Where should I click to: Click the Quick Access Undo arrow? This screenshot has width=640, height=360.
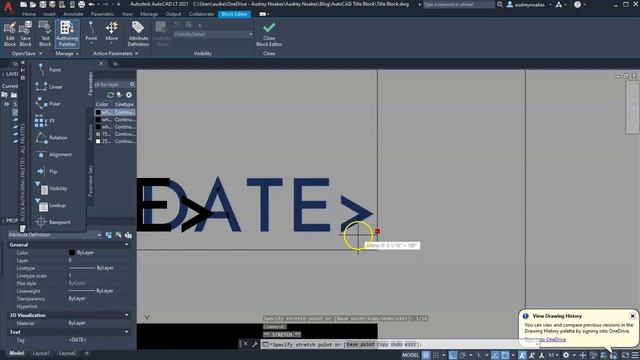point(91,4)
